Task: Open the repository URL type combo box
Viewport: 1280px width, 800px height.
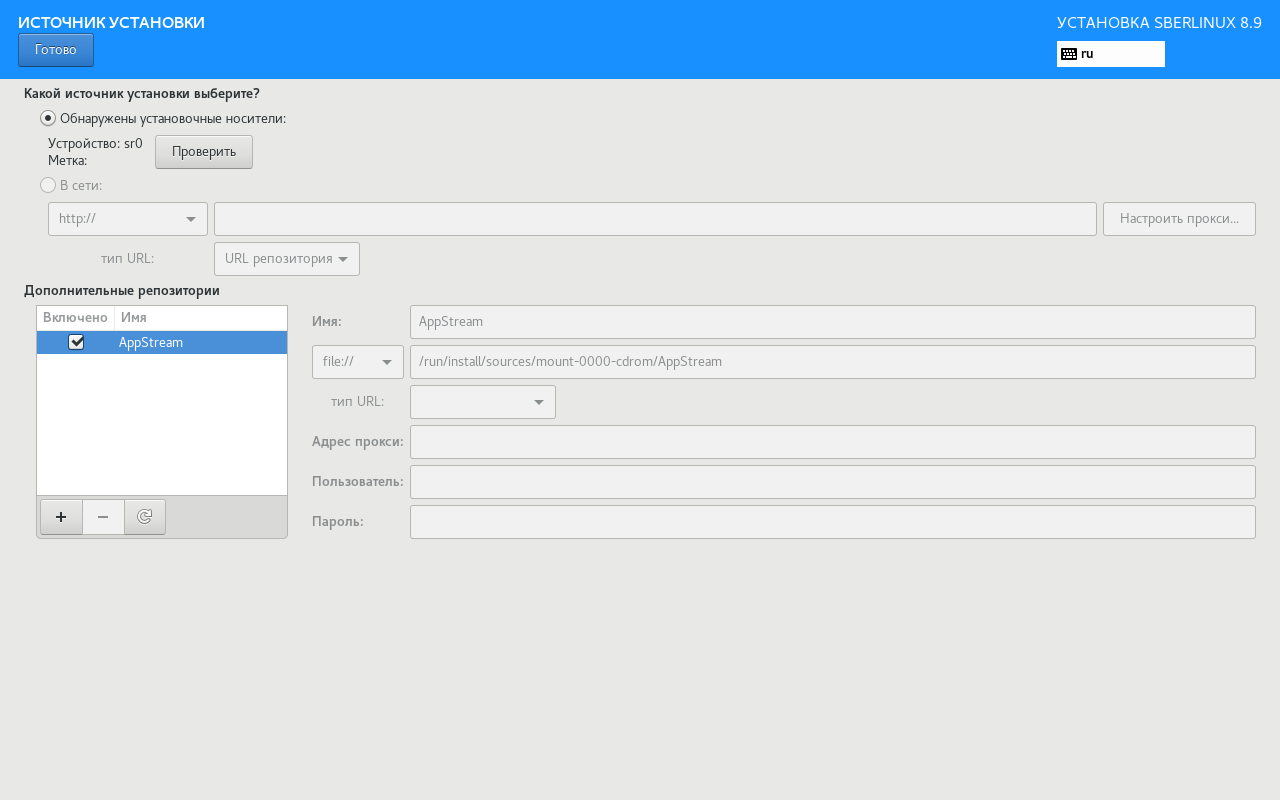Action: click(x=483, y=402)
